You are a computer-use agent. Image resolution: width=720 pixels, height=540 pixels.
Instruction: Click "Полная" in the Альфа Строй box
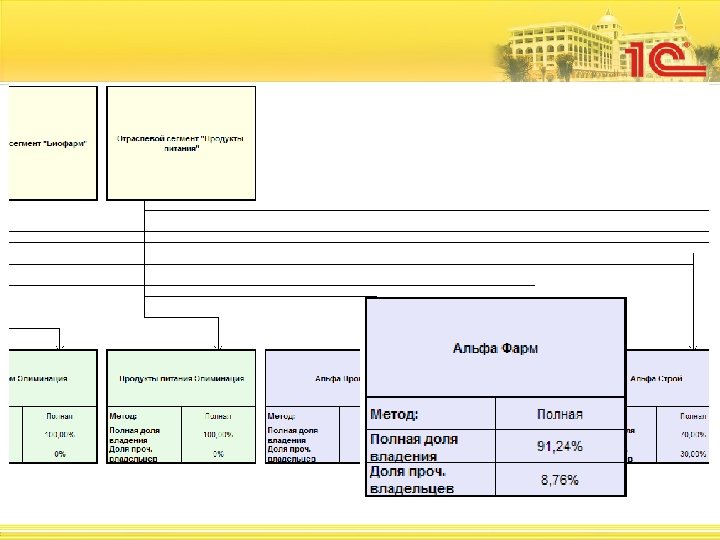click(x=693, y=416)
